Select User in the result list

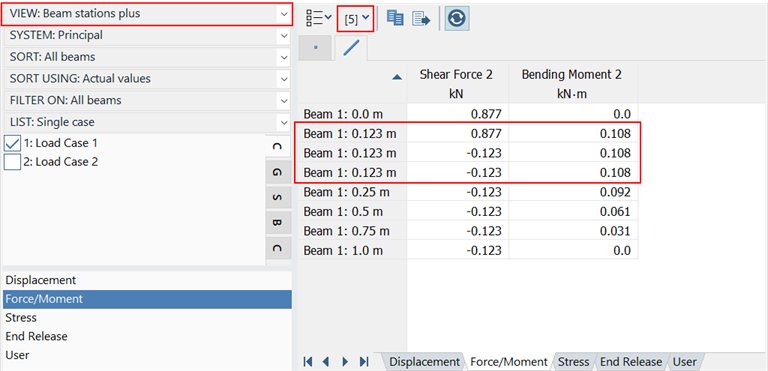(x=147, y=355)
